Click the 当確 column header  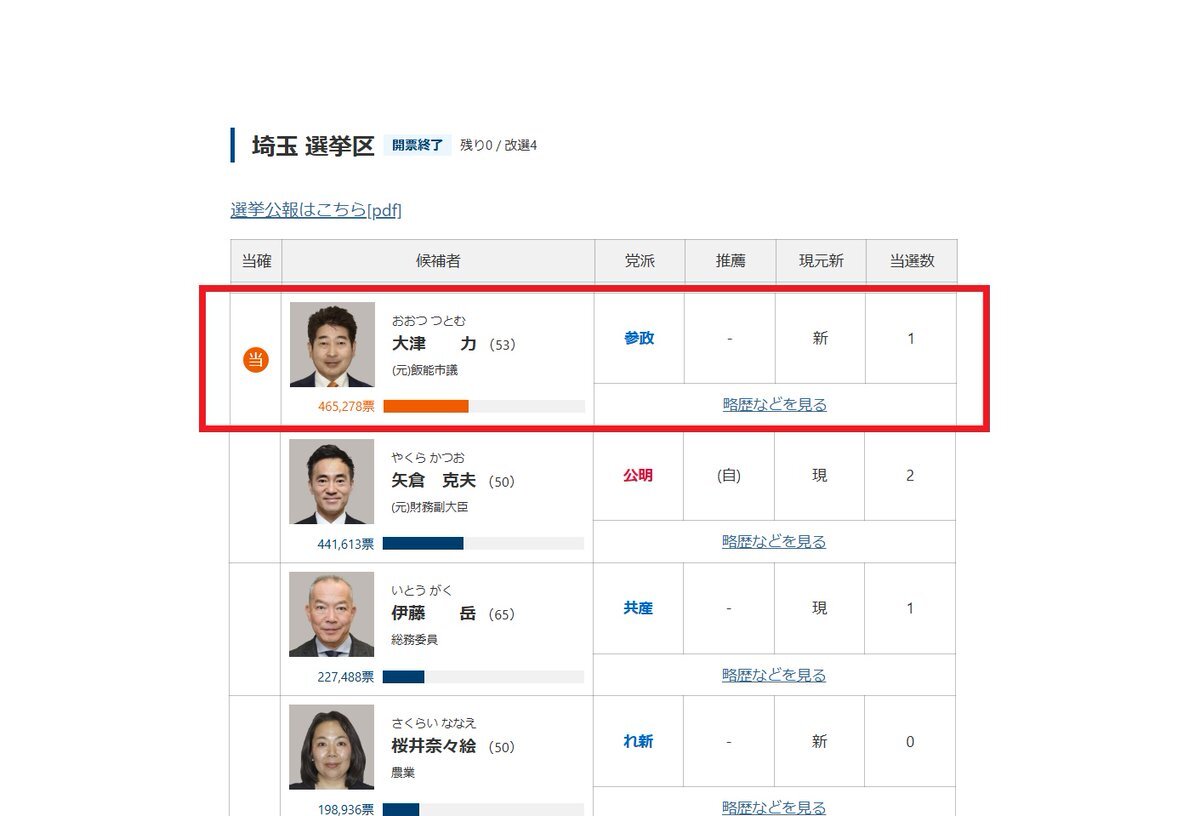[x=256, y=261]
